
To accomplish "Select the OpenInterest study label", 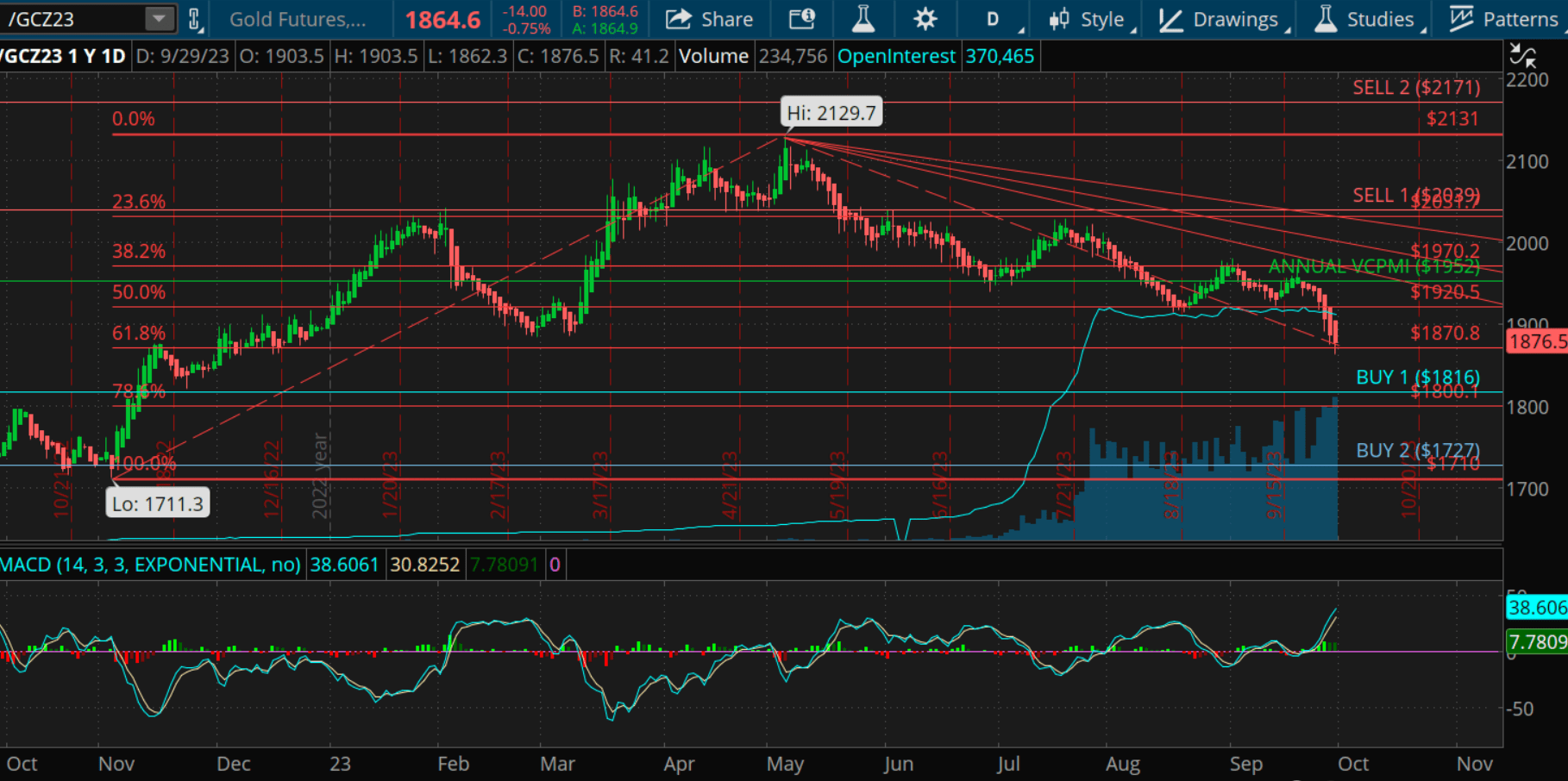I will pyautogui.click(x=896, y=57).
